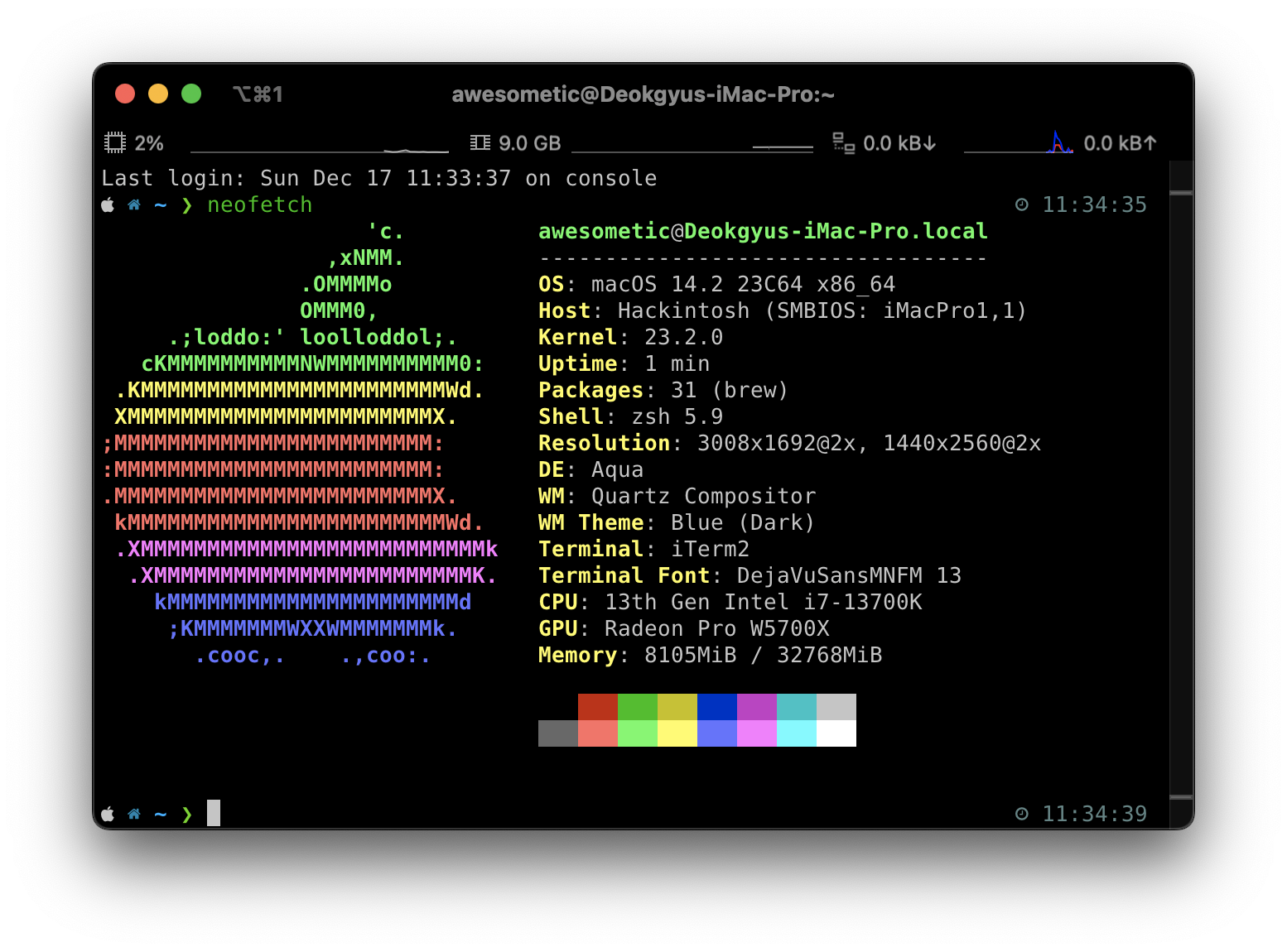Click the WM value Quartz Compositor
Screen dimensions: 1287x952
[704, 496]
